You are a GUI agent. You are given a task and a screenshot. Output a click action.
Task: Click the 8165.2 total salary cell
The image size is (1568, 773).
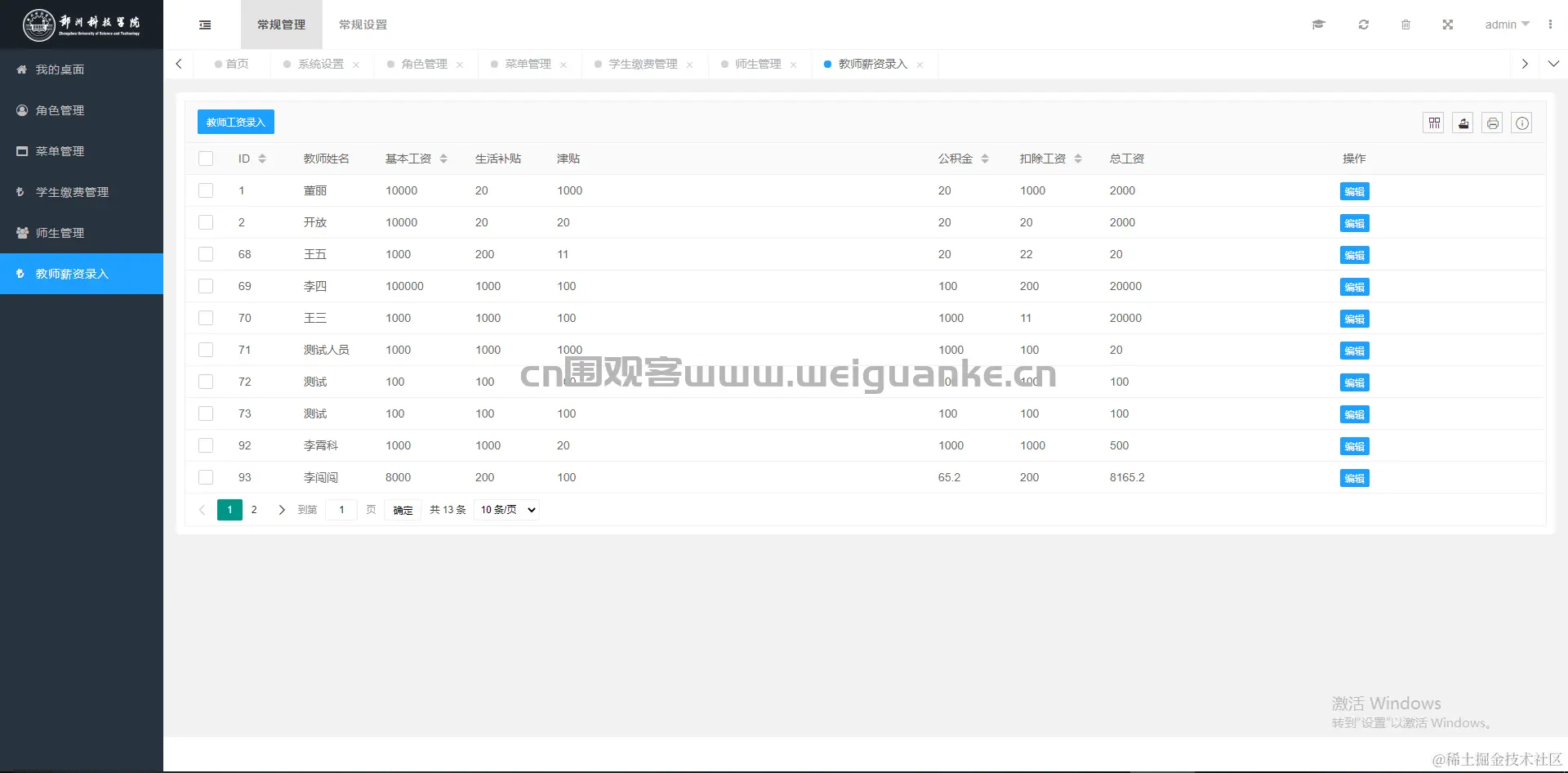[1127, 477]
